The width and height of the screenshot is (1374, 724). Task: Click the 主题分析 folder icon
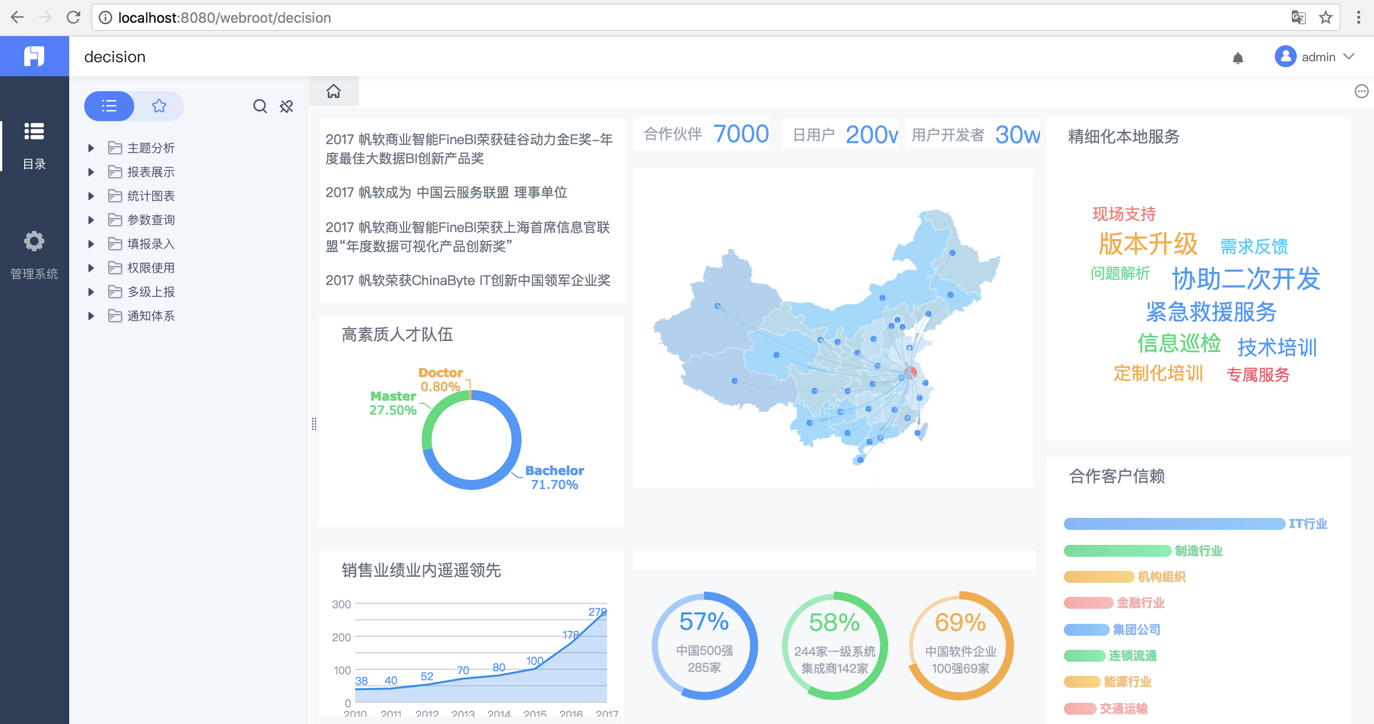pyautogui.click(x=115, y=148)
